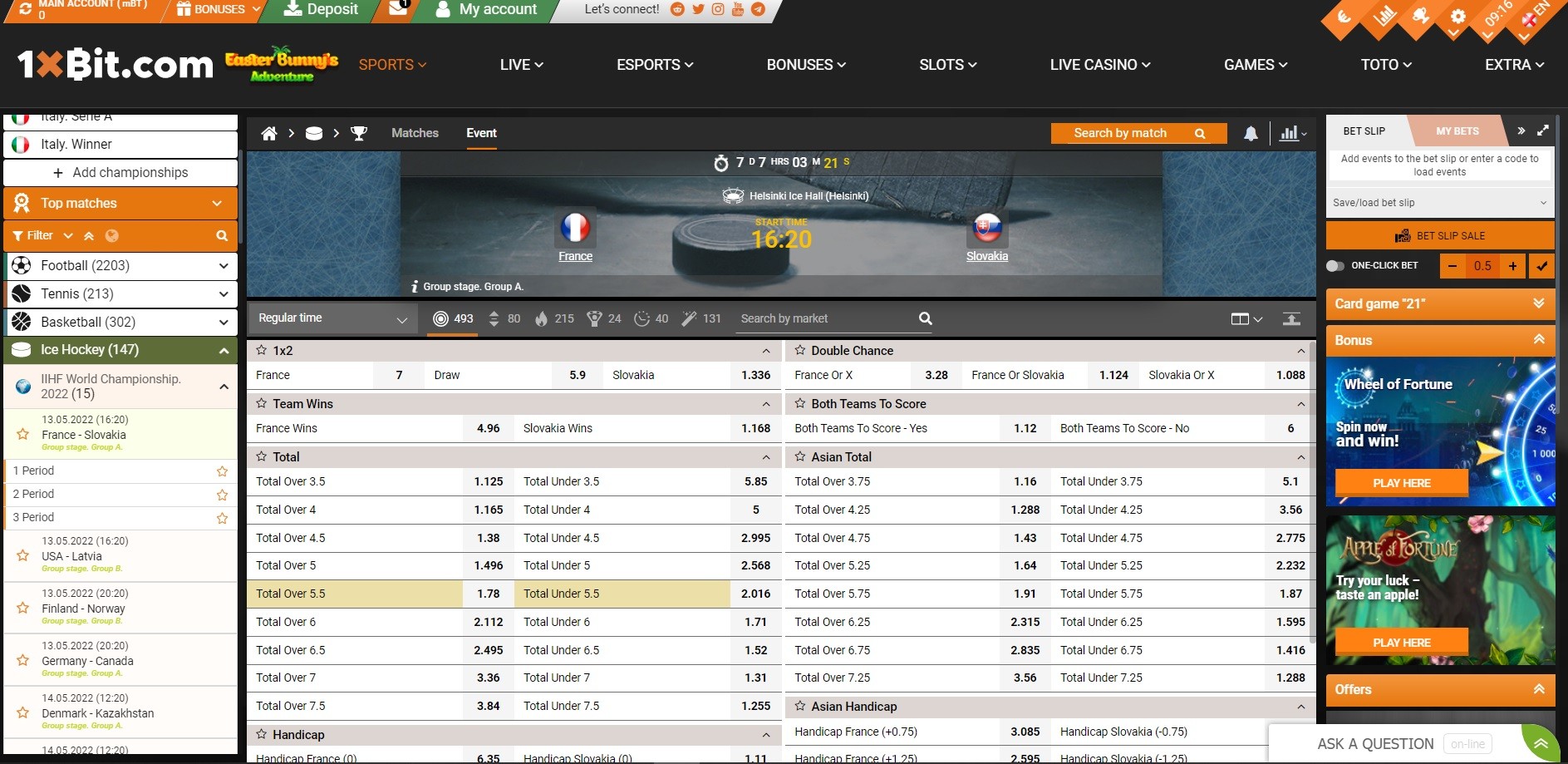Open the left sidebar Filter search magnifier
The width and height of the screenshot is (1568, 764).
pos(222,235)
